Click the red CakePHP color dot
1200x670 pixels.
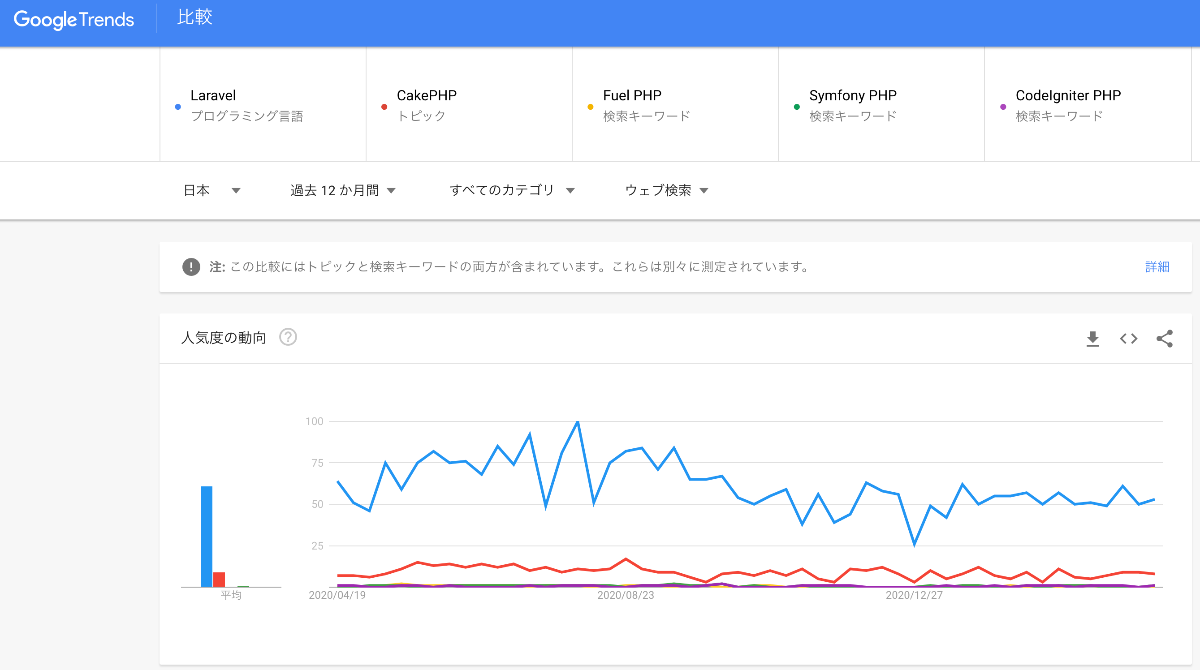click(384, 106)
